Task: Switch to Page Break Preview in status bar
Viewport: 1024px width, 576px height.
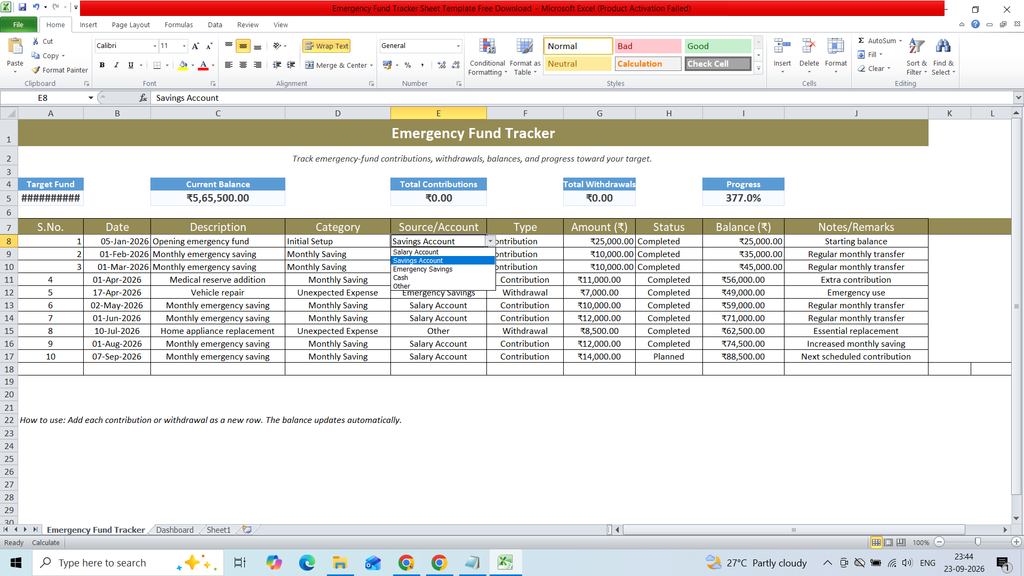Action: pyautogui.click(x=901, y=543)
